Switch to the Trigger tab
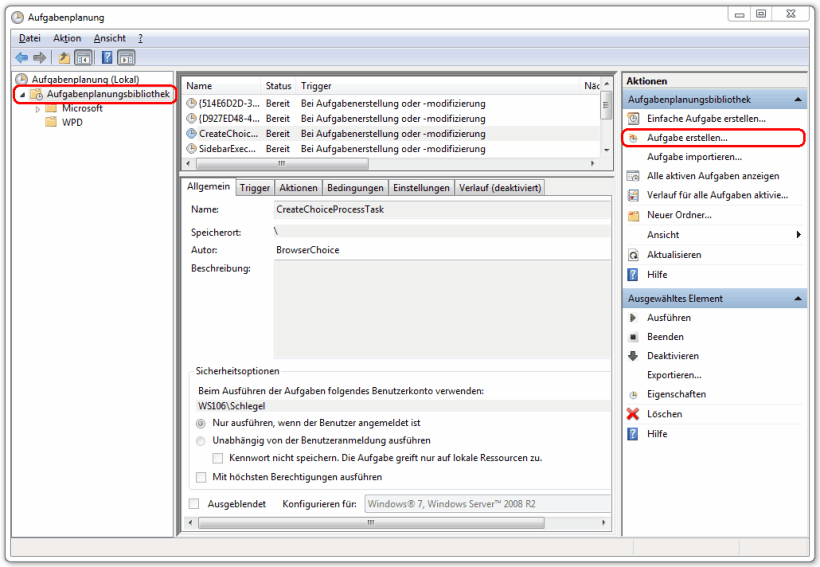 (x=255, y=188)
